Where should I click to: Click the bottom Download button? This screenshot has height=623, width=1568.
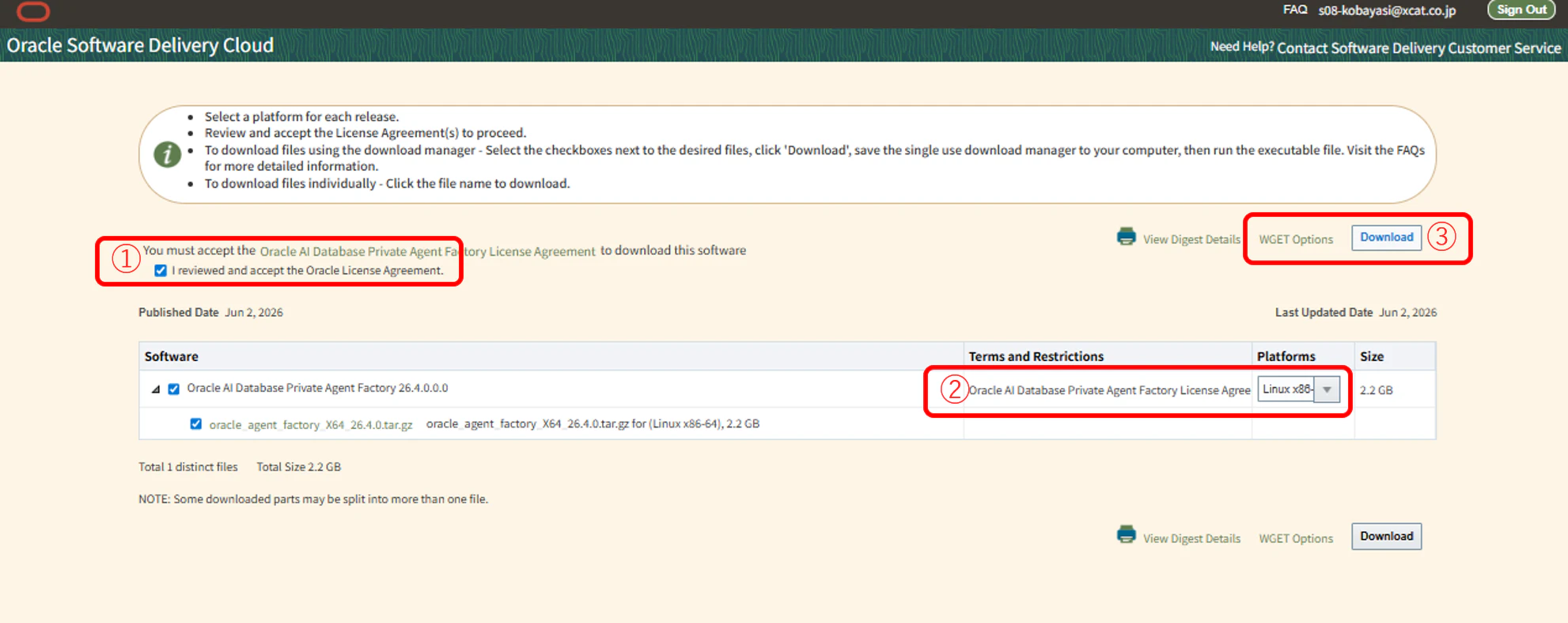[x=1386, y=537]
